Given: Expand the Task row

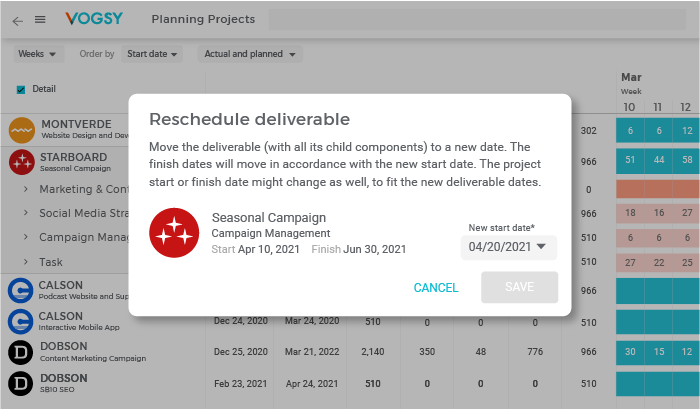Looking at the screenshot, I should [x=26, y=262].
